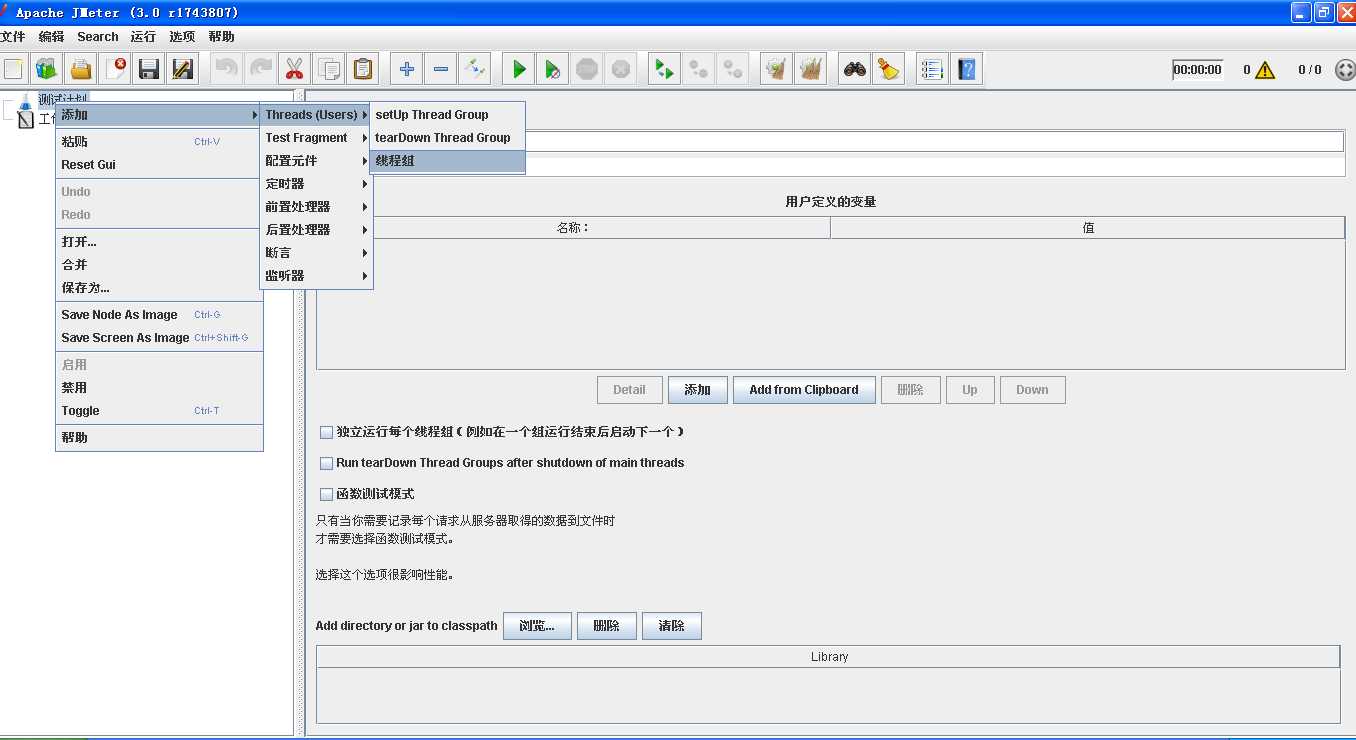Image resolution: width=1356 pixels, height=740 pixels.
Task: Expand the 定时器 submenu
Action: click(x=316, y=184)
